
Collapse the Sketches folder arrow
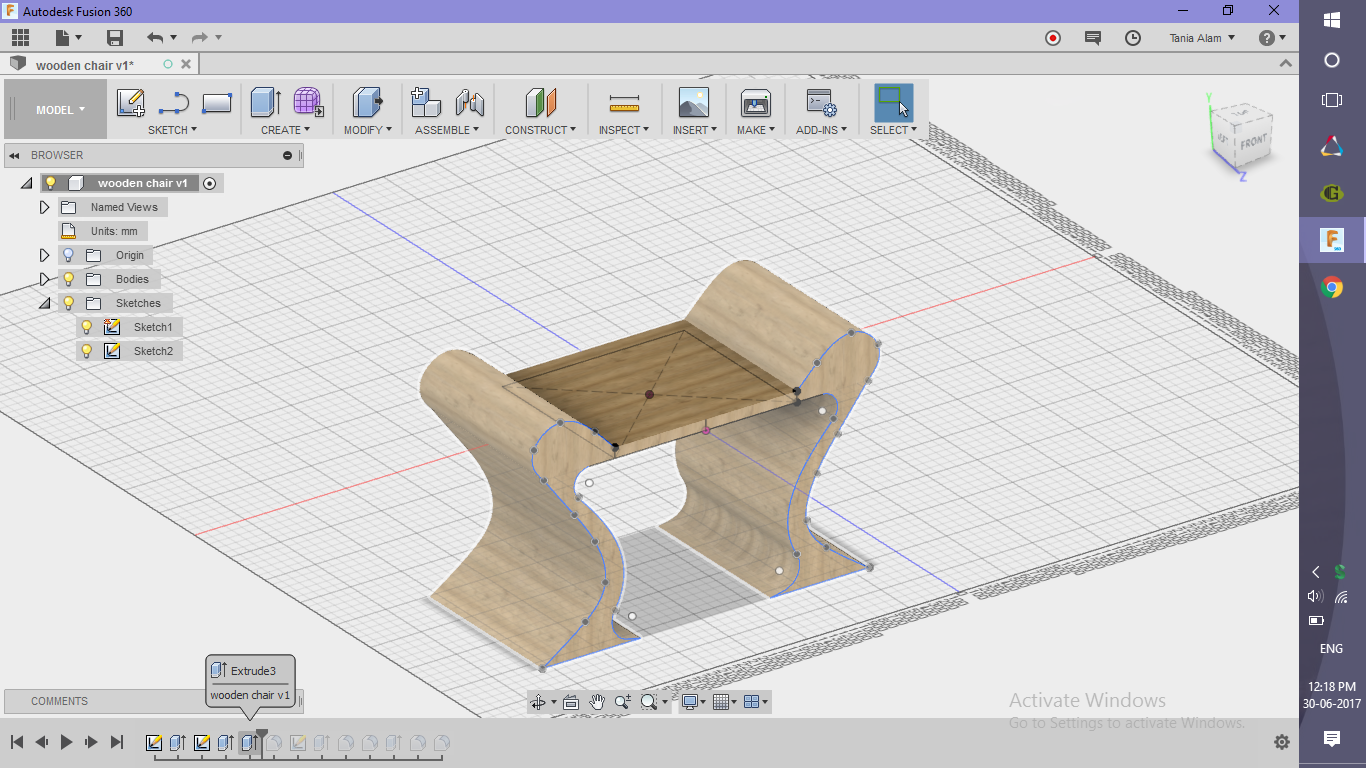pos(44,303)
